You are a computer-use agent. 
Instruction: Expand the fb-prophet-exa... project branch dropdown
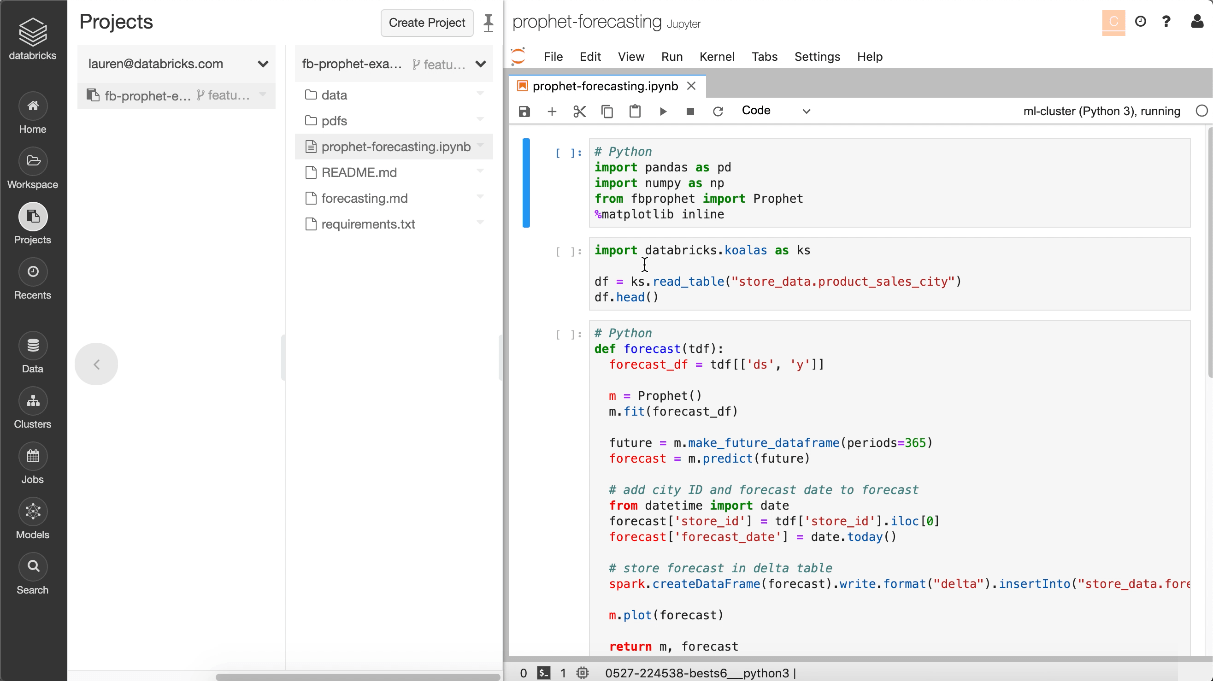[481, 64]
